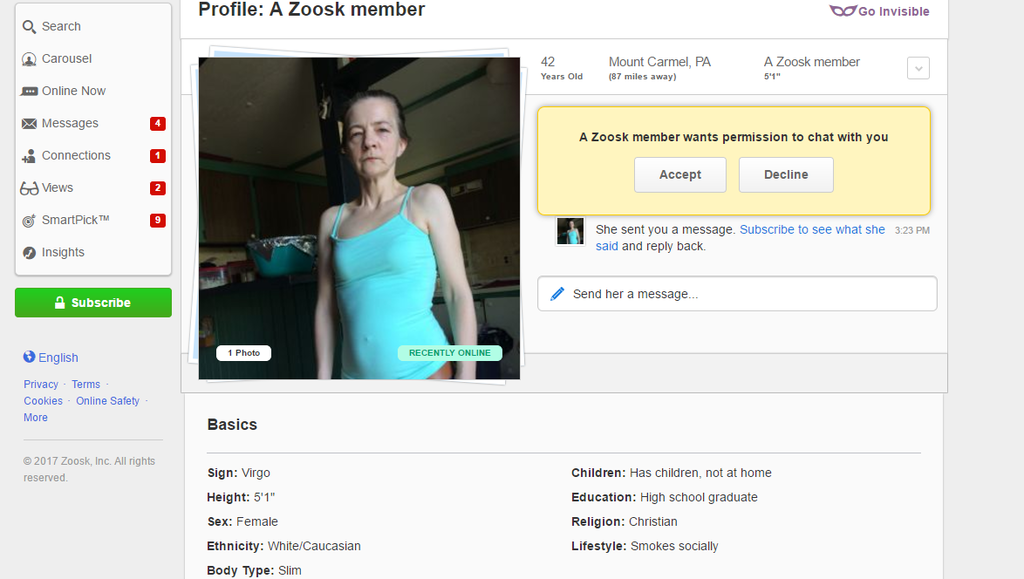Click the Messages envelope icon
This screenshot has width=1024, height=579.
coord(29,123)
